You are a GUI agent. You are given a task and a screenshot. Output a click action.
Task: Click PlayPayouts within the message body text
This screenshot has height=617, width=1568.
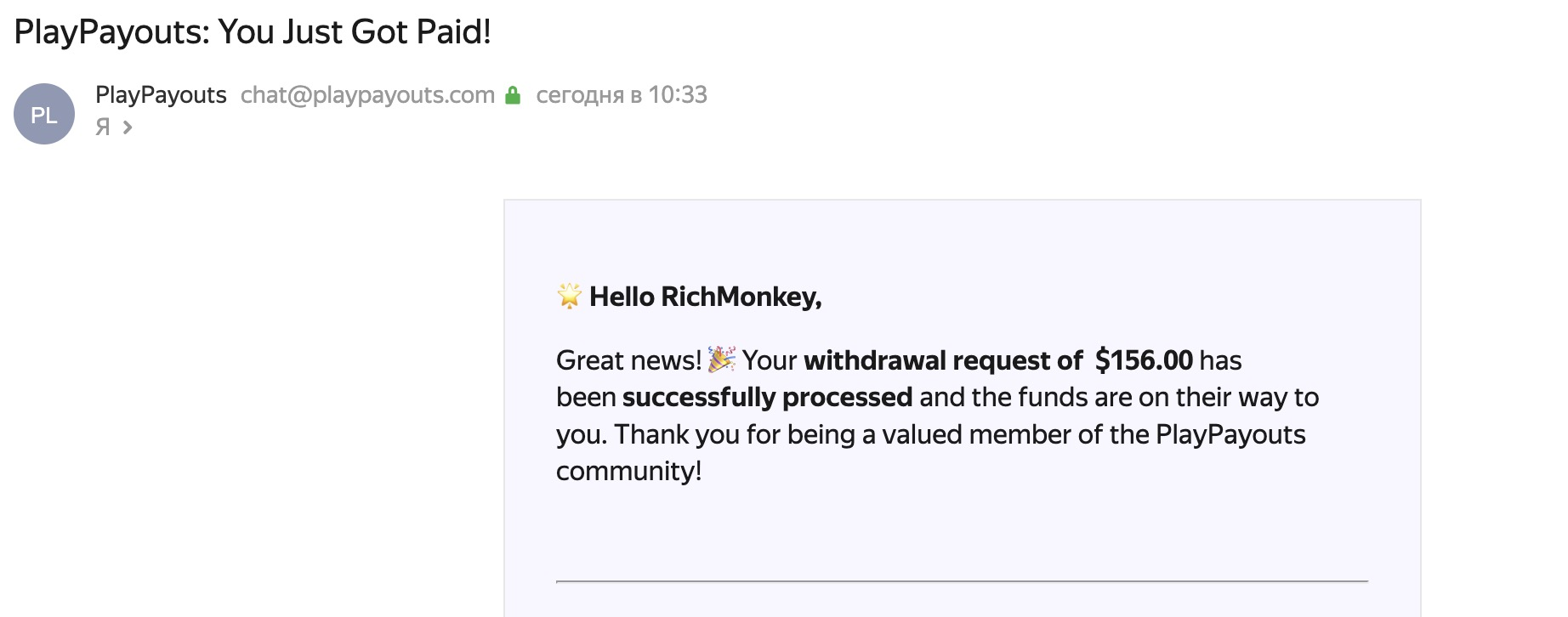pyautogui.click(x=1230, y=434)
